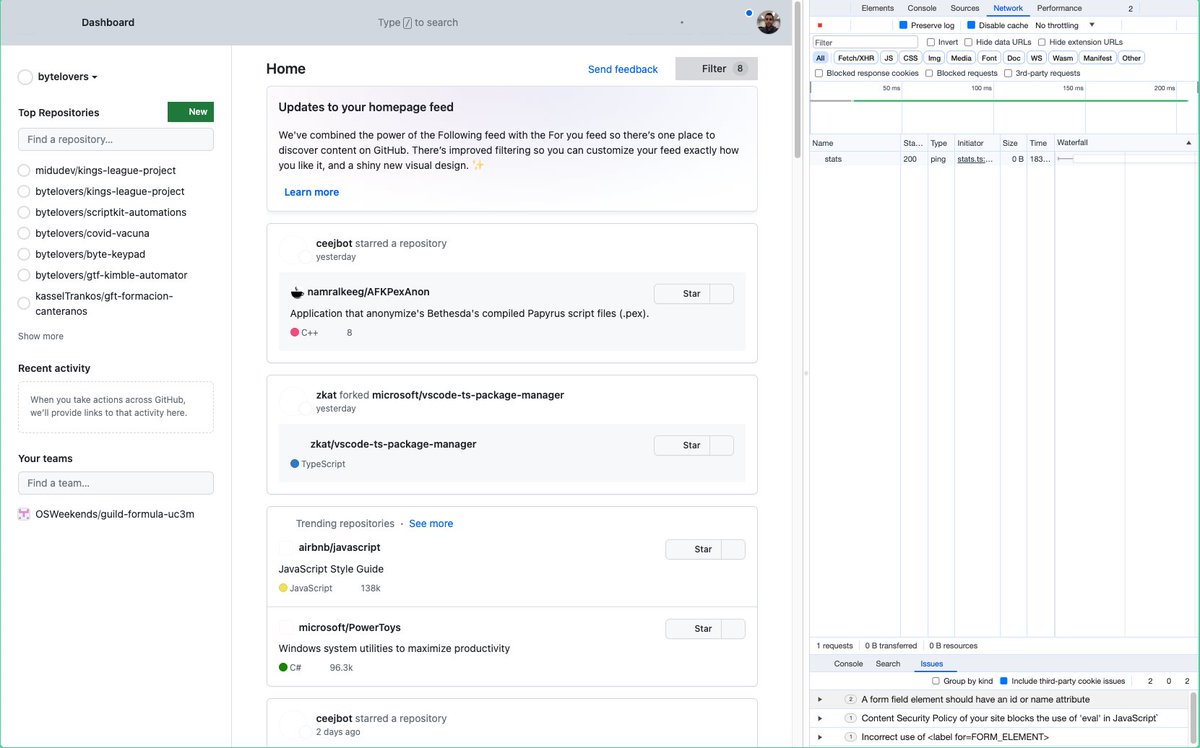1200x748 pixels.
Task: Open the Search drawer tab
Action: coord(888,664)
